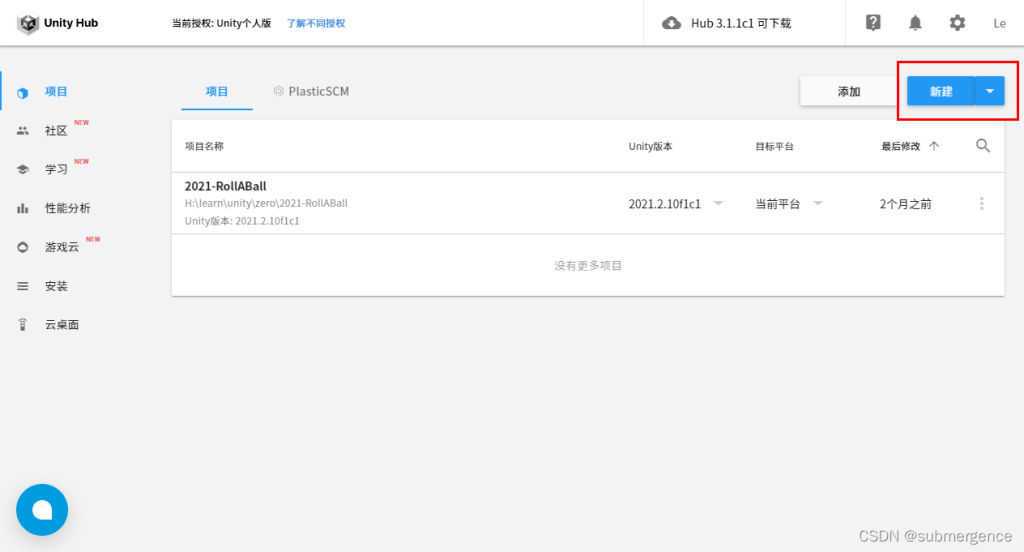Viewport: 1024px width, 552px height.
Task: Click the 添加 button
Action: point(848,91)
